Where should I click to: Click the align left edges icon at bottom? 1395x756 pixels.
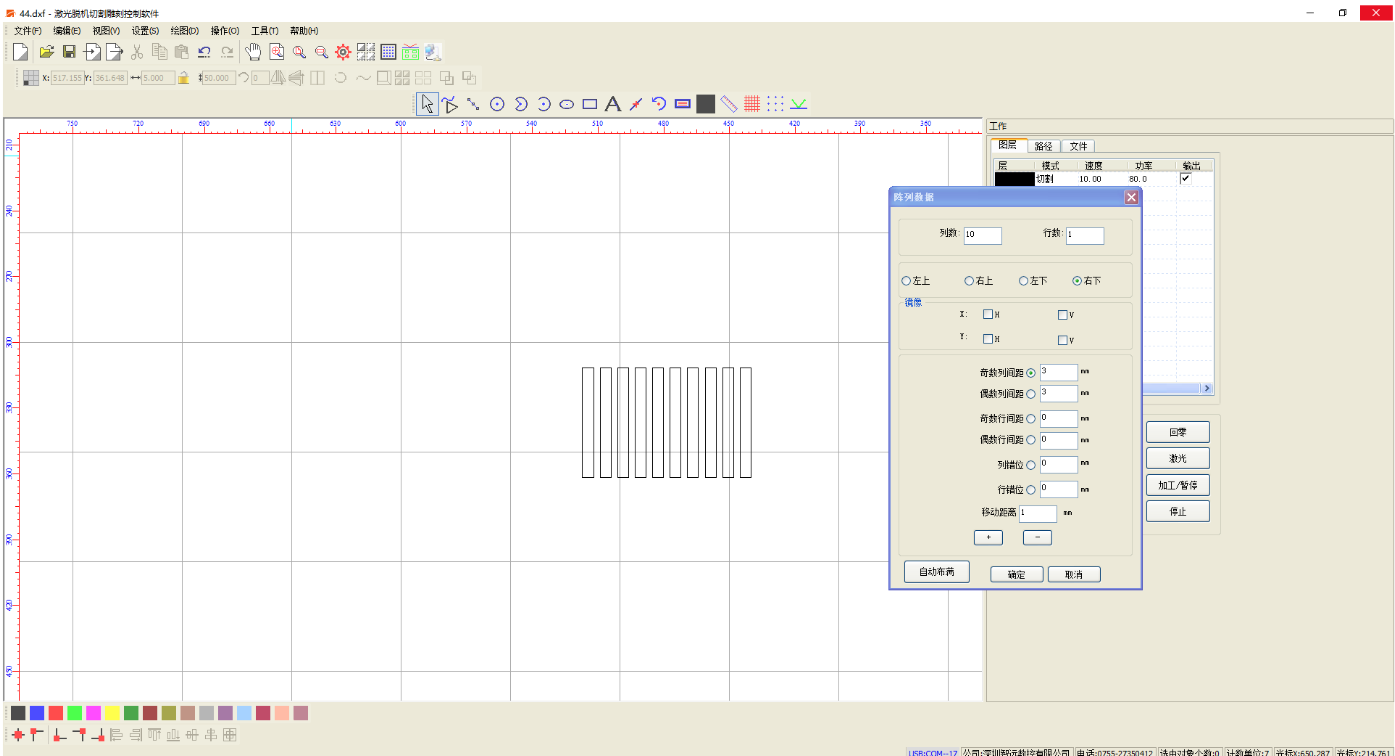(x=117, y=735)
